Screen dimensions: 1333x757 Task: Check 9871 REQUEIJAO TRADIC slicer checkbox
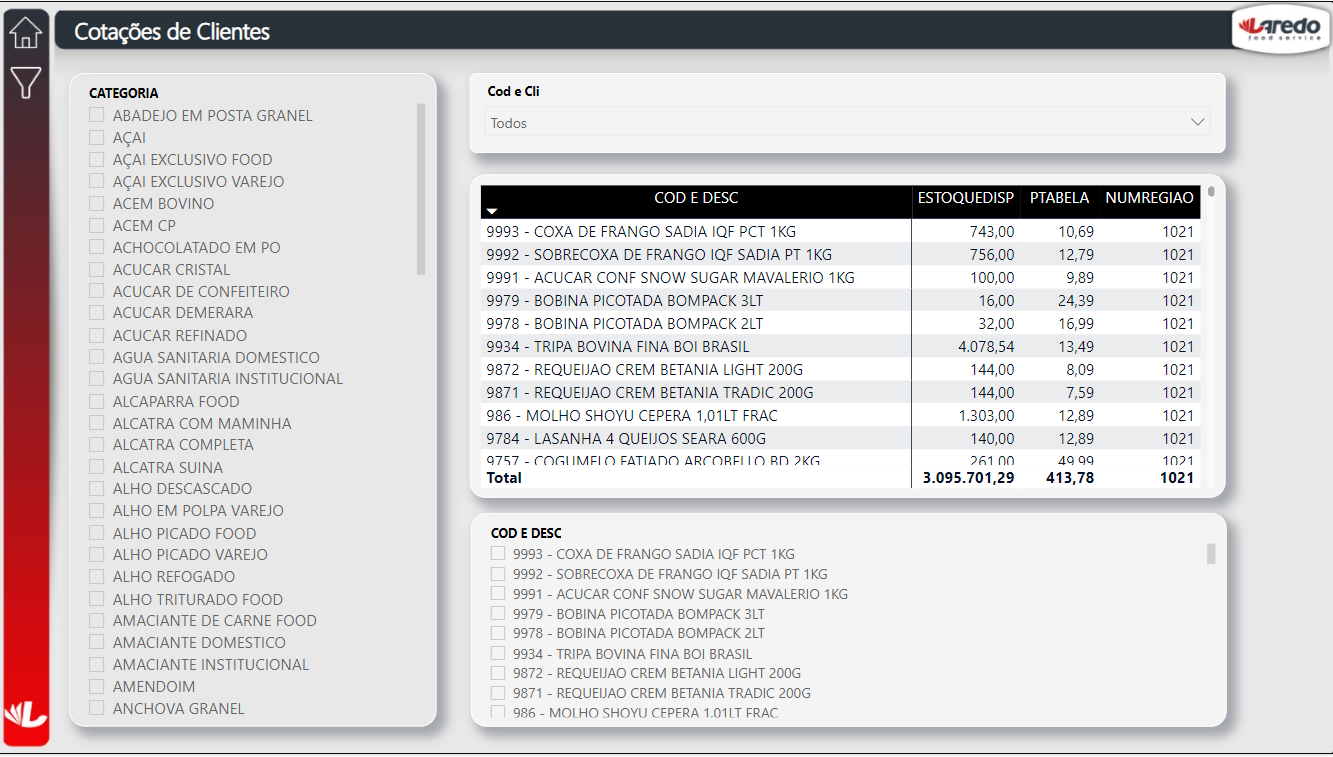pyautogui.click(x=497, y=692)
